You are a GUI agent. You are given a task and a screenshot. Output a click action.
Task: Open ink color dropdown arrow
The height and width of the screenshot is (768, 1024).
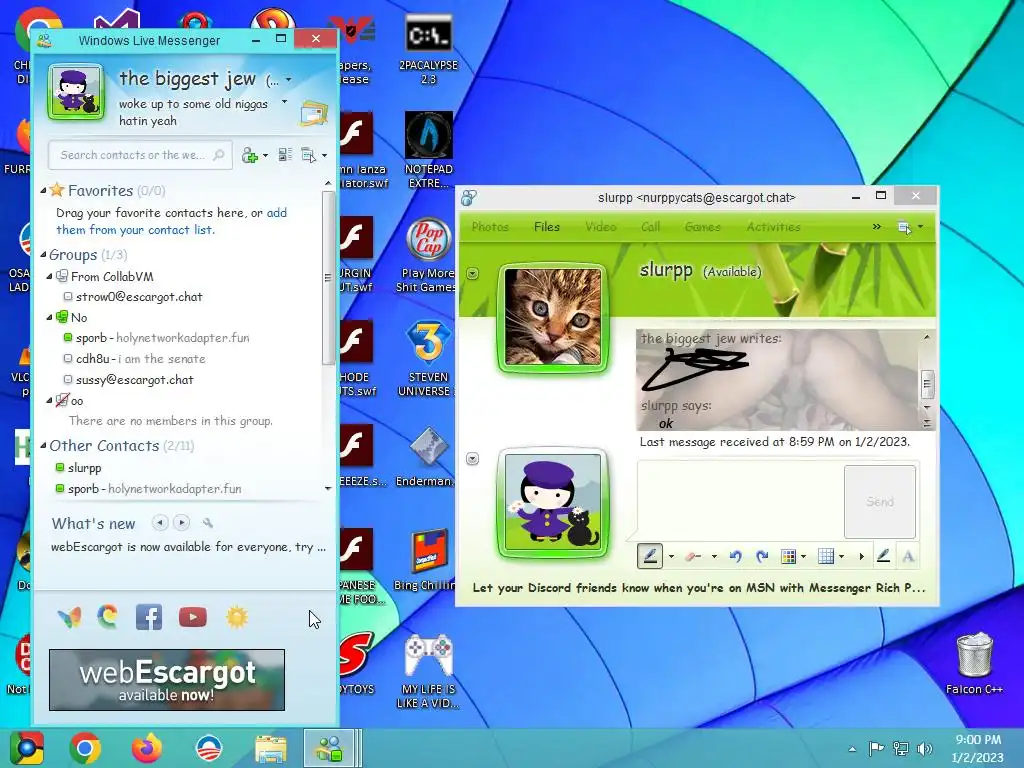(803, 557)
